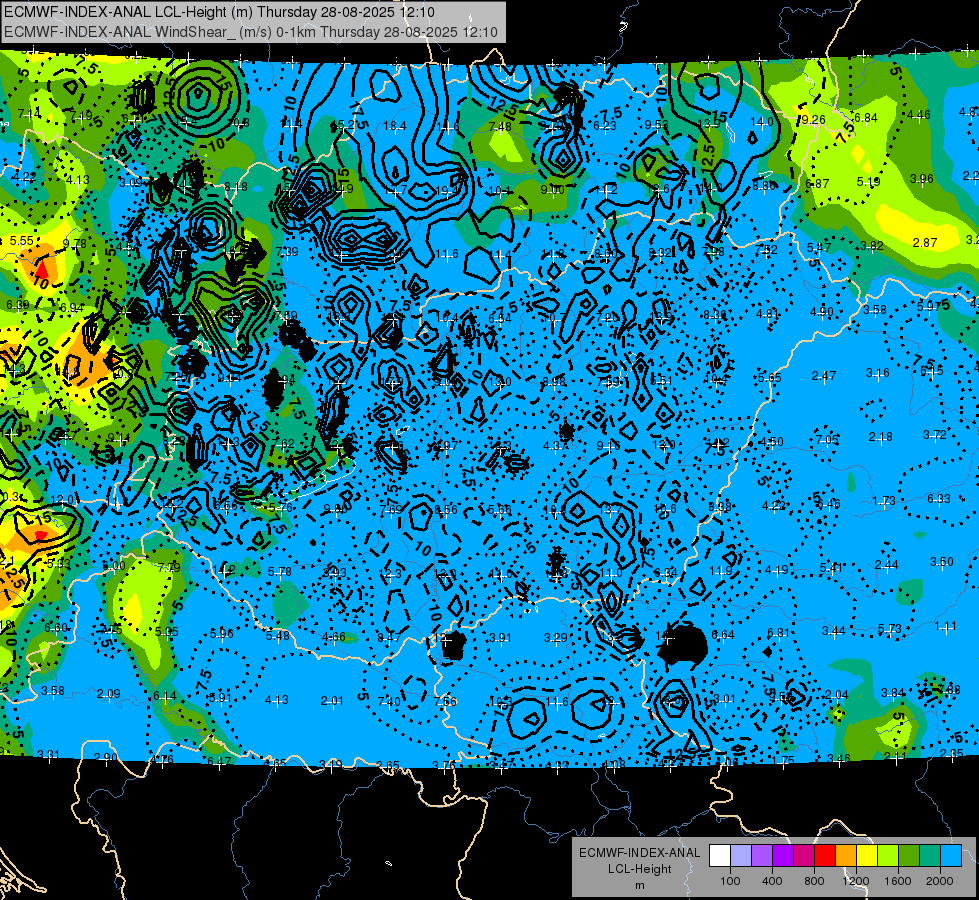Click the wind shear value 5.19
Image resolution: width=979 pixels, height=900 pixels.
pos(868,182)
